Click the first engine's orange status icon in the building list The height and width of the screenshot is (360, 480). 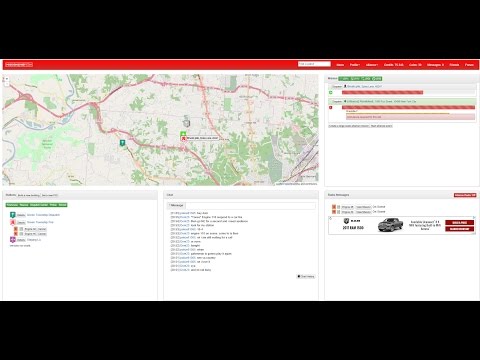pos(16,229)
